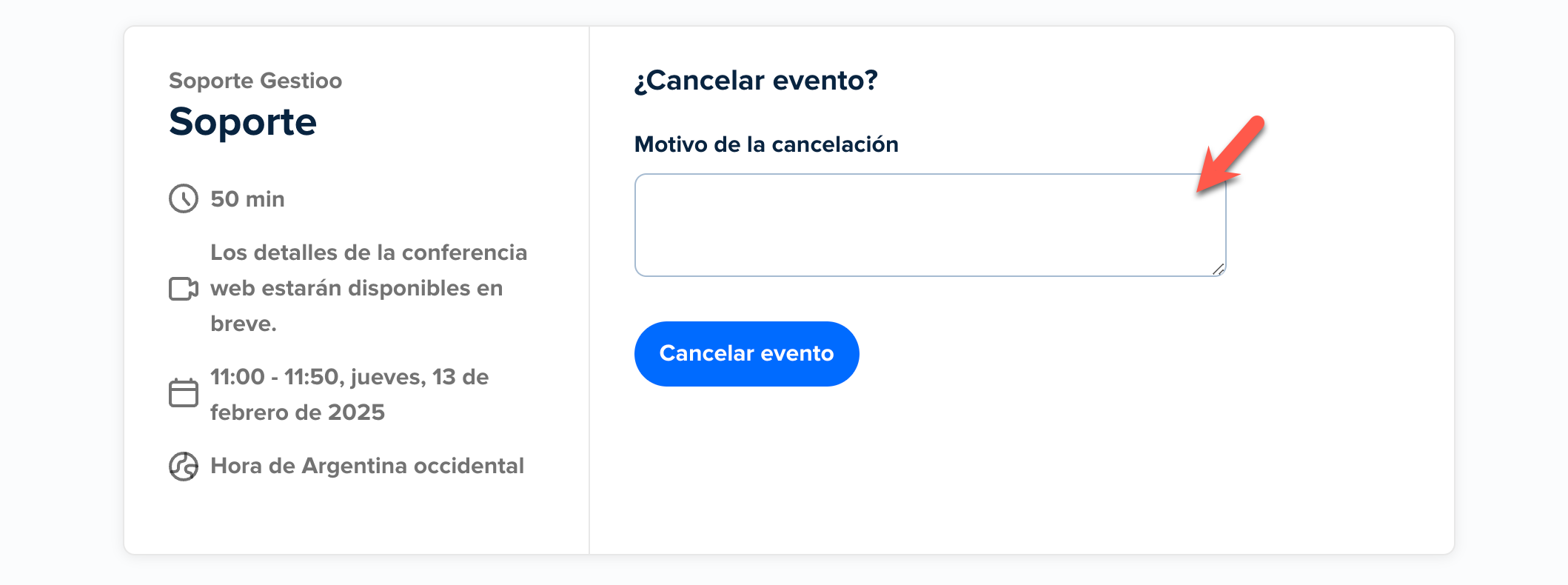Click the Soporte event title

pyautogui.click(x=243, y=122)
